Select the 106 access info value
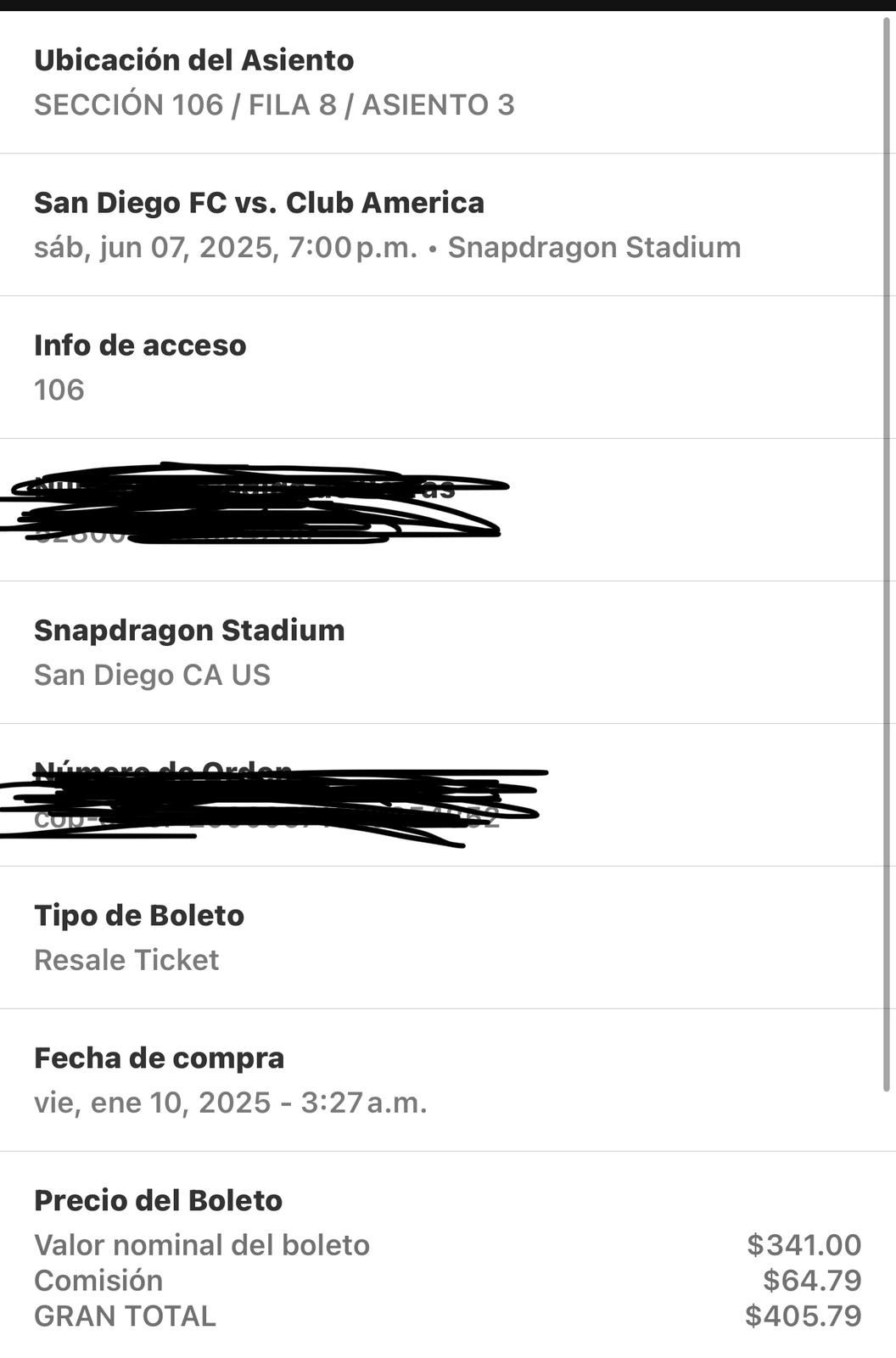Image resolution: width=896 pixels, height=1358 pixels. (59, 390)
